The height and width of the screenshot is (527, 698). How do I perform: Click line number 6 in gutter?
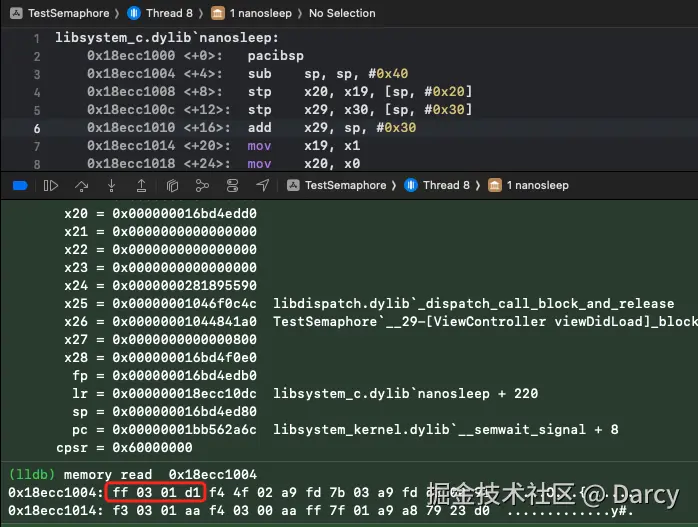pos(37,129)
